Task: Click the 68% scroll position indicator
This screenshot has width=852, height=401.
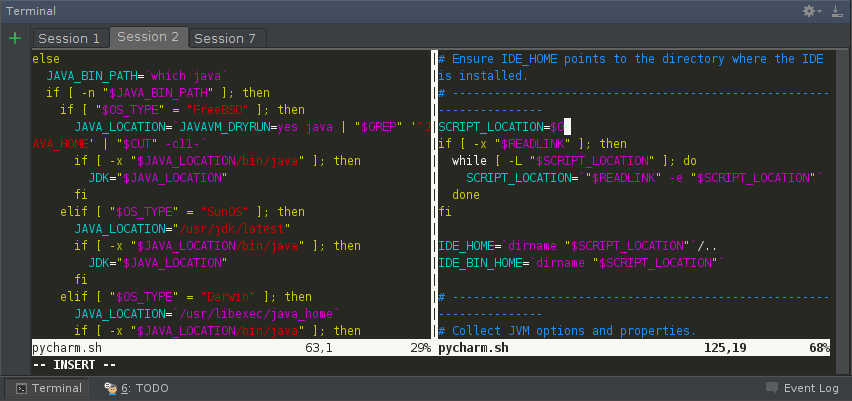Action: click(x=819, y=348)
